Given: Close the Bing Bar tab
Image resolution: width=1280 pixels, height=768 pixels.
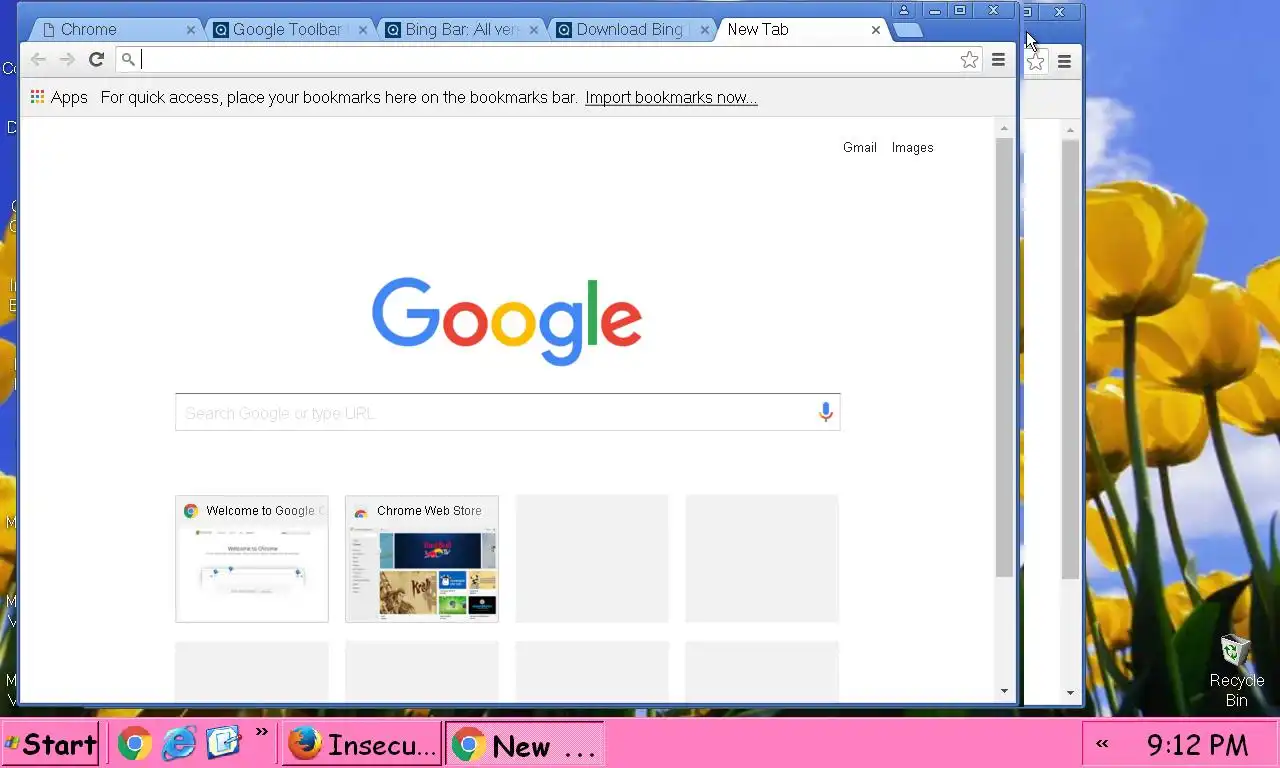Looking at the screenshot, I should pos(533,30).
